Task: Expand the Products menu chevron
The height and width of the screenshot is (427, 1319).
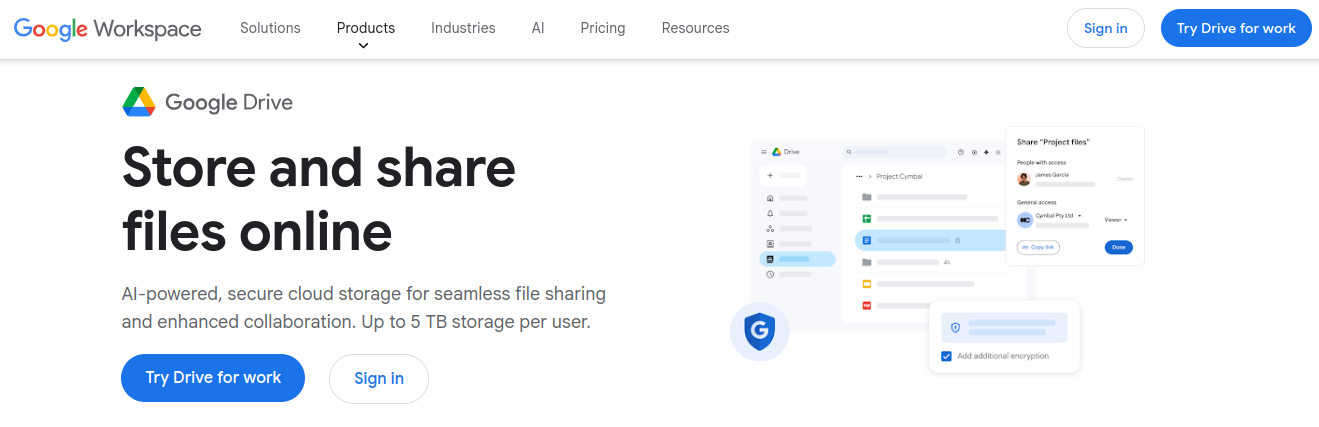Action: tap(363, 46)
